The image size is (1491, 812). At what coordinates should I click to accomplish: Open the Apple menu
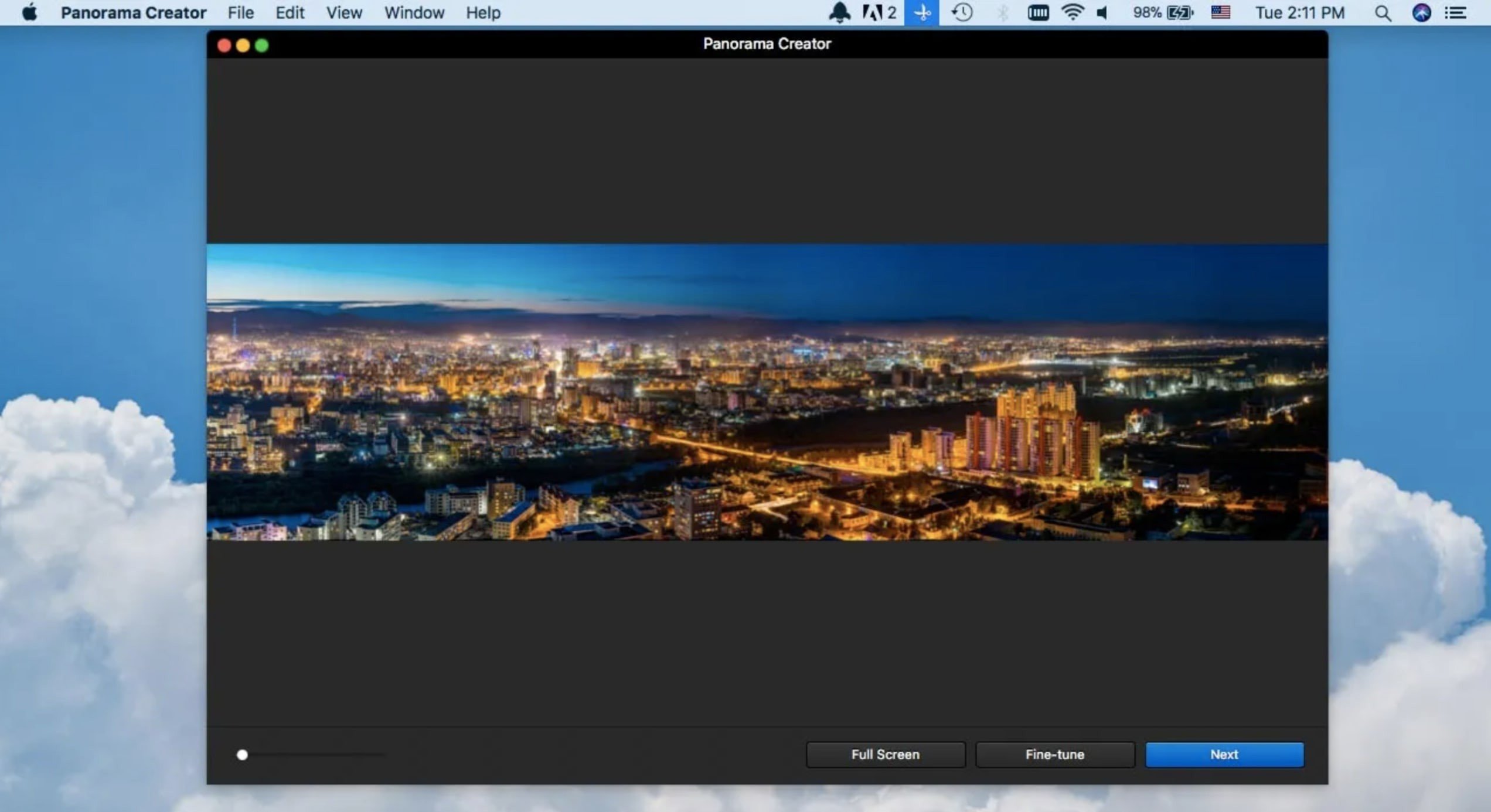29,12
